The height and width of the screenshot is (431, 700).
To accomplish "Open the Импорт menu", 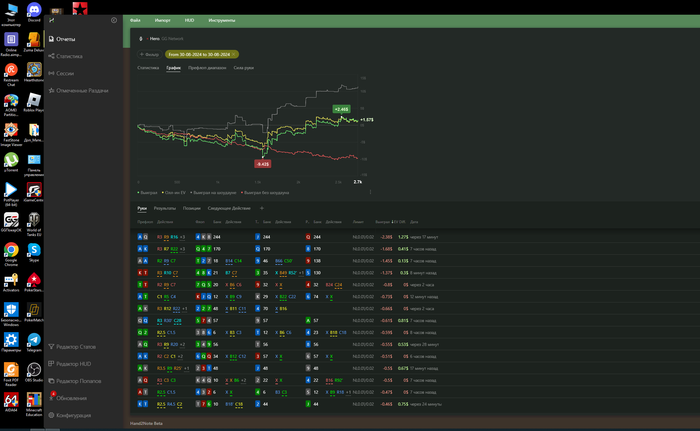I will click(x=162, y=20).
